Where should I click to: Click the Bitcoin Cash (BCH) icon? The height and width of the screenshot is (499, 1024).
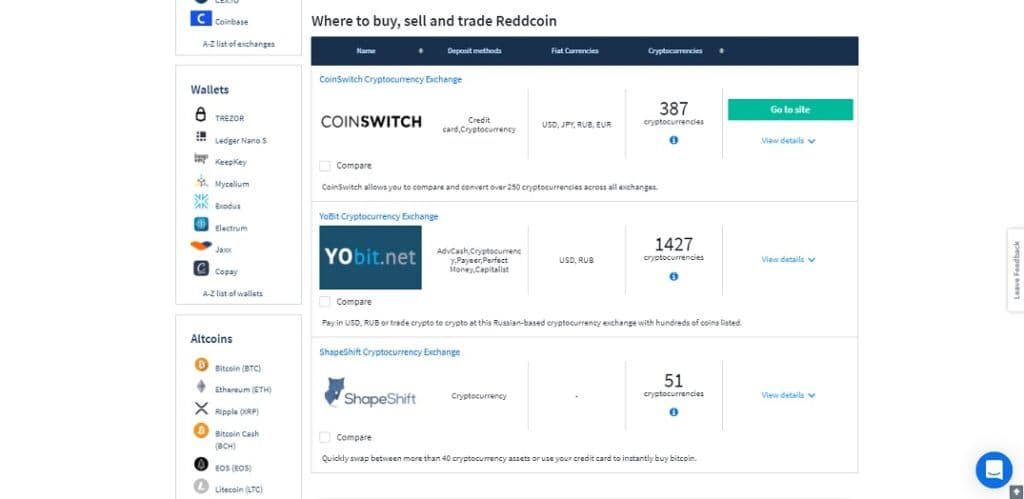click(x=201, y=430)
